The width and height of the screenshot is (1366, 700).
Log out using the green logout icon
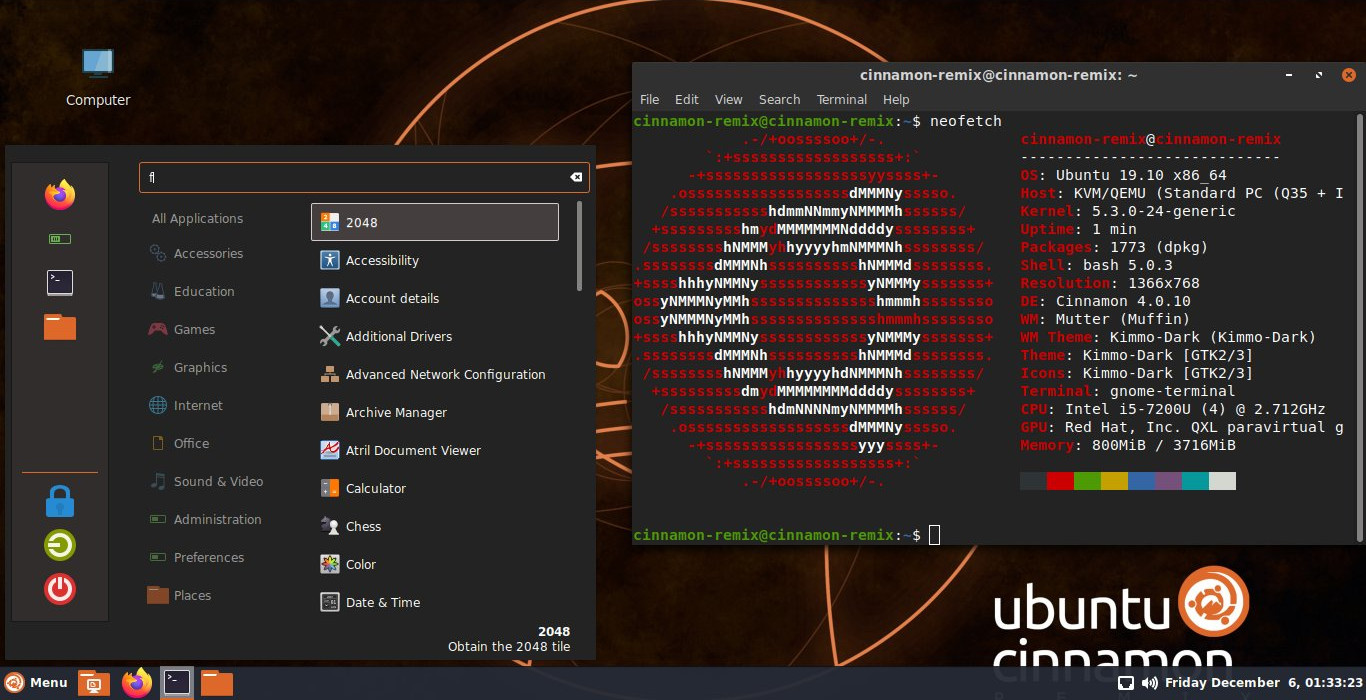coord(60,545)
